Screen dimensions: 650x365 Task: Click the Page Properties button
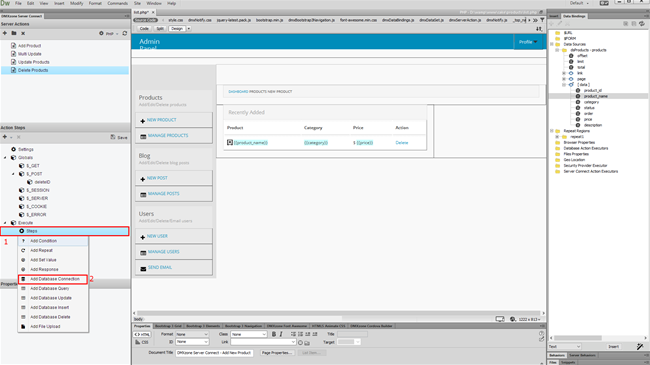pyautogui.click(x=277, y=353)
